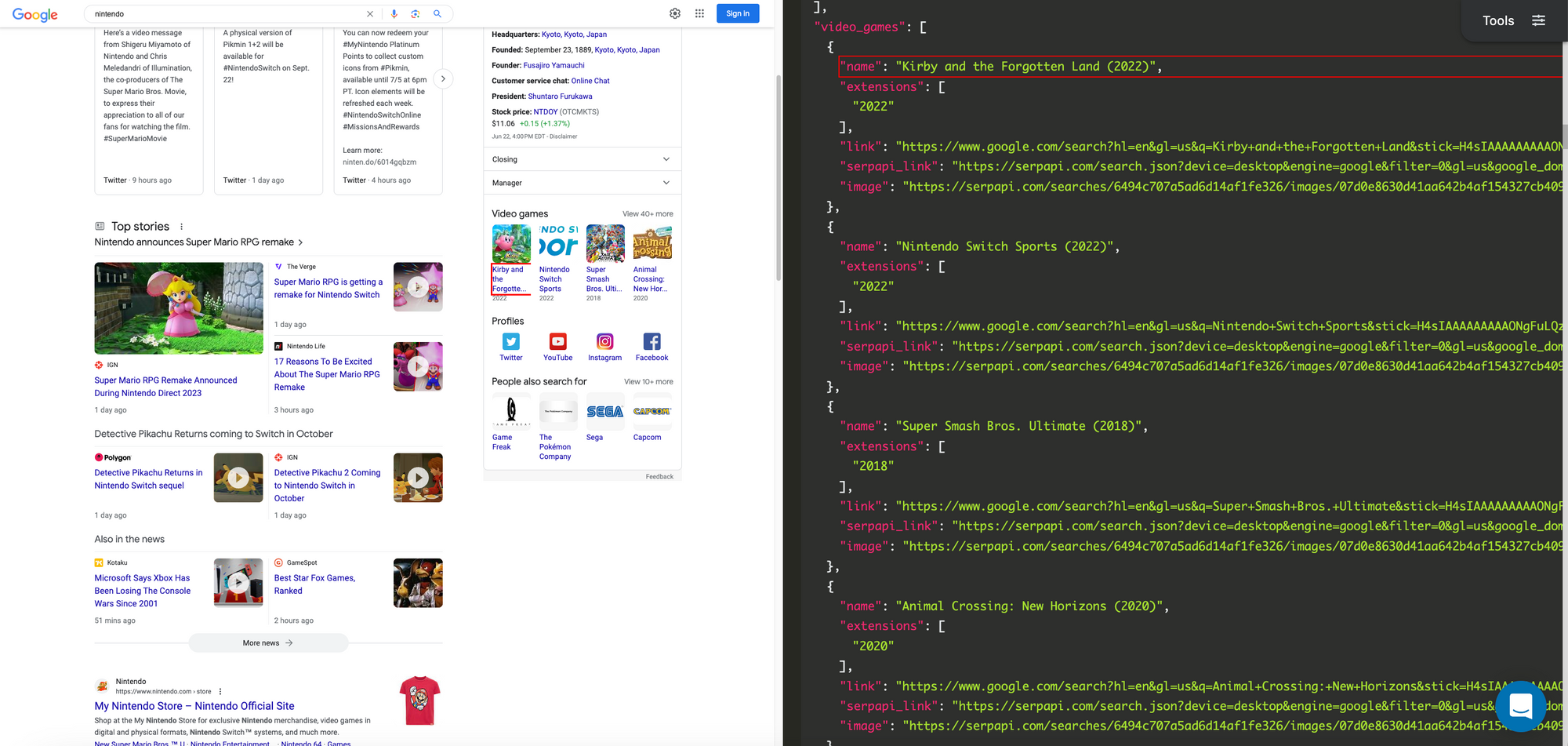Start voice search with the microphone
This screenshot has width=1568, height=746.
pyautogui.click(x=394, y=14)
